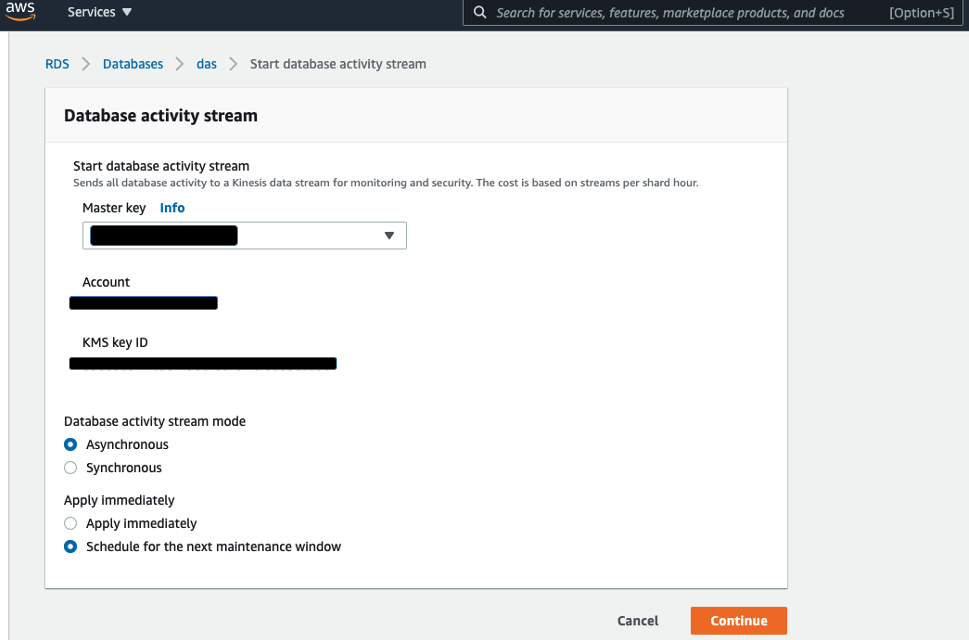Open the Databases breadcrumb link
Image resolution: width=969 pixels, height=640 pixels.
133,64
